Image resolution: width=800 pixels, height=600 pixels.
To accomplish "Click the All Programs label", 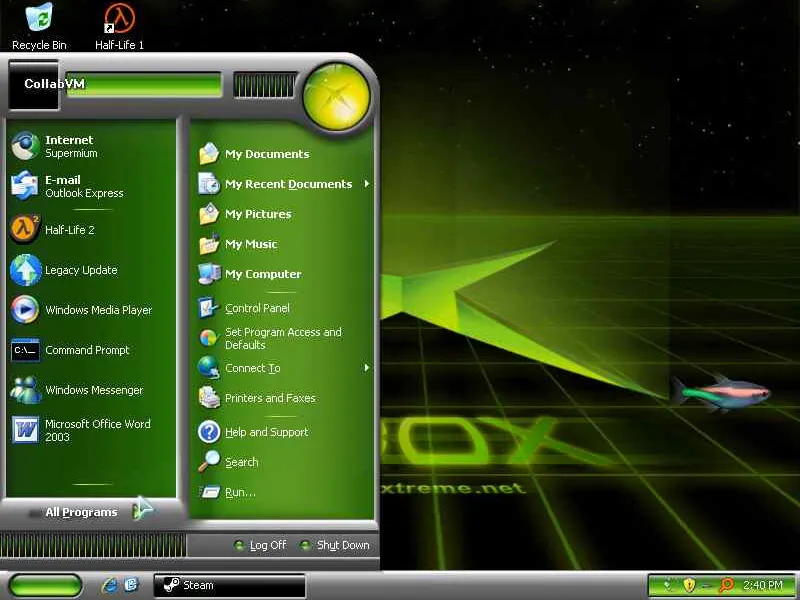I will (x=81, y=512).
